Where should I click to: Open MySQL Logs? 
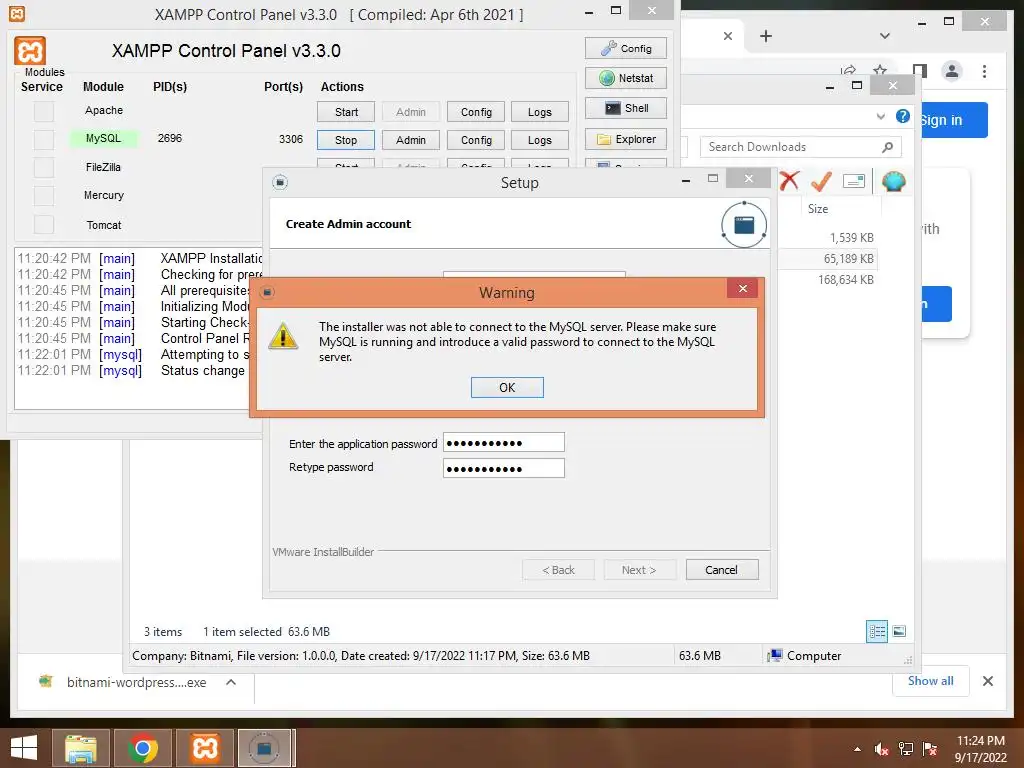coord(539,140)
